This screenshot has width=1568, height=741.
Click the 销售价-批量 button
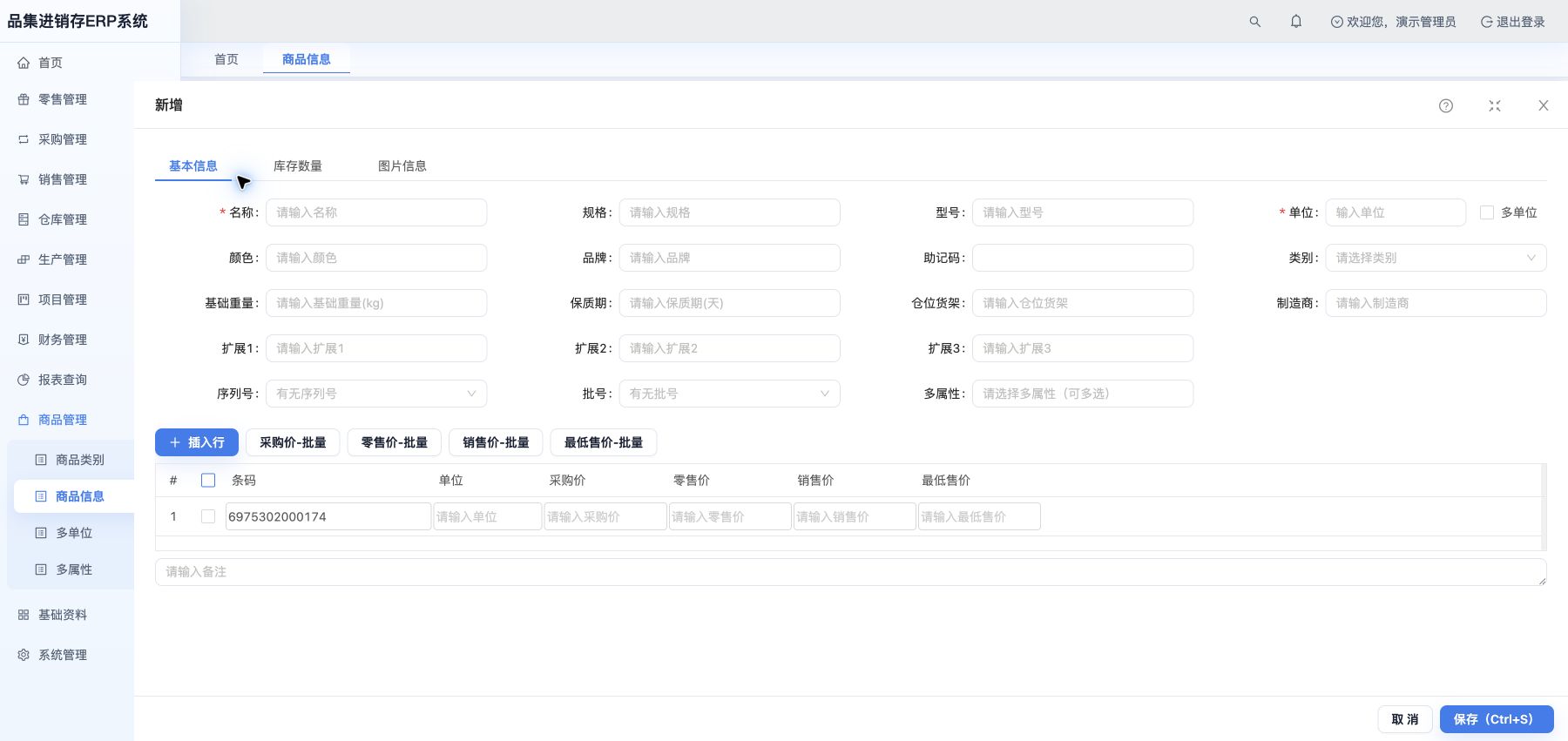tap(496, 442)
